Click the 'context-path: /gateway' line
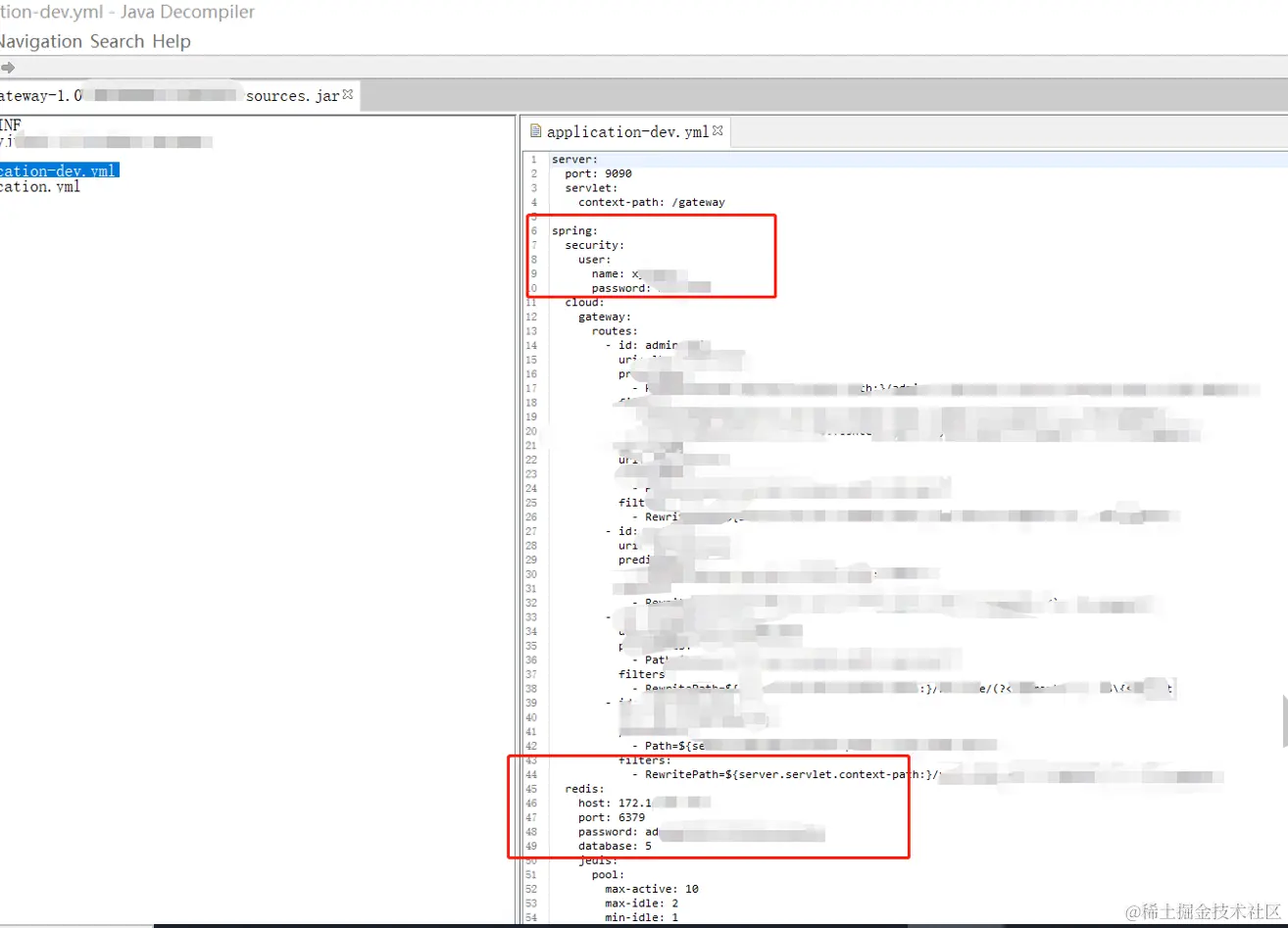 point(652,202)
